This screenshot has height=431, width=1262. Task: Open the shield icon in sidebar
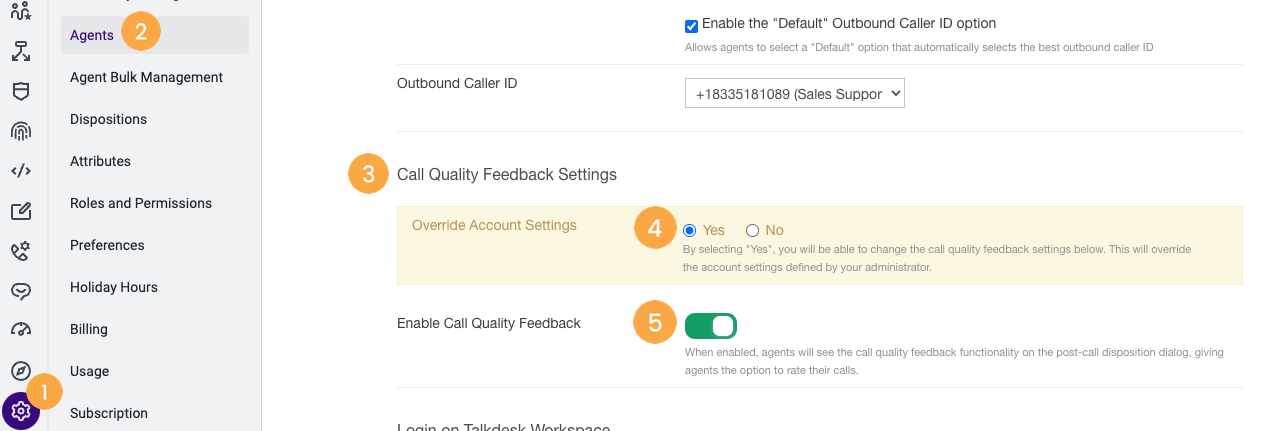[x=21, y=91]
